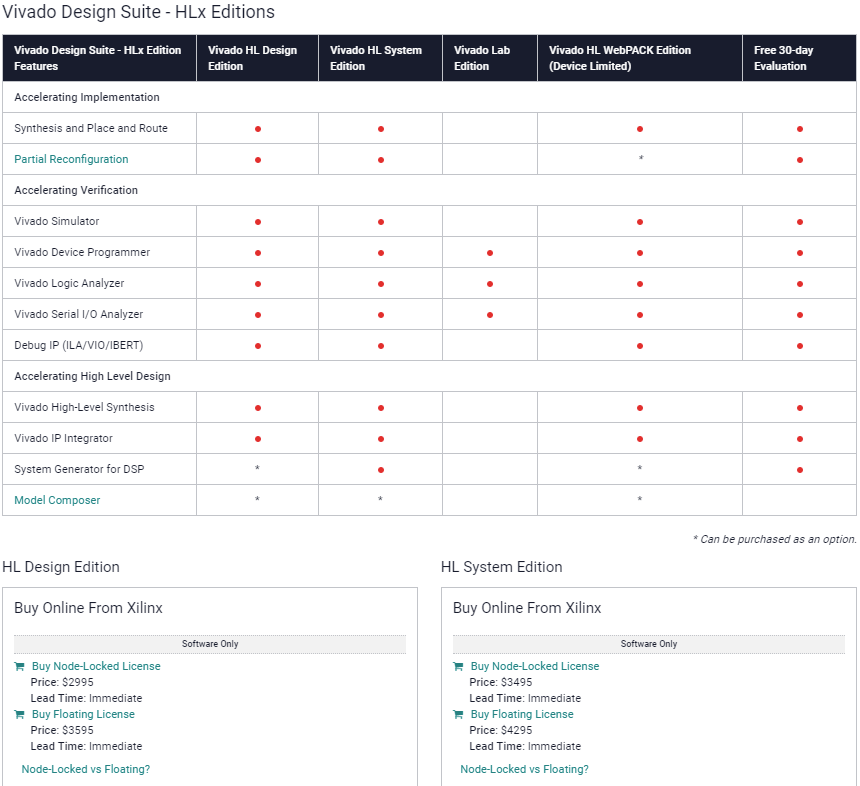The width and height of the screenshot is (860, 786).
Task: Click the Can be purchased as an option footnote
Action: (774, 539)
